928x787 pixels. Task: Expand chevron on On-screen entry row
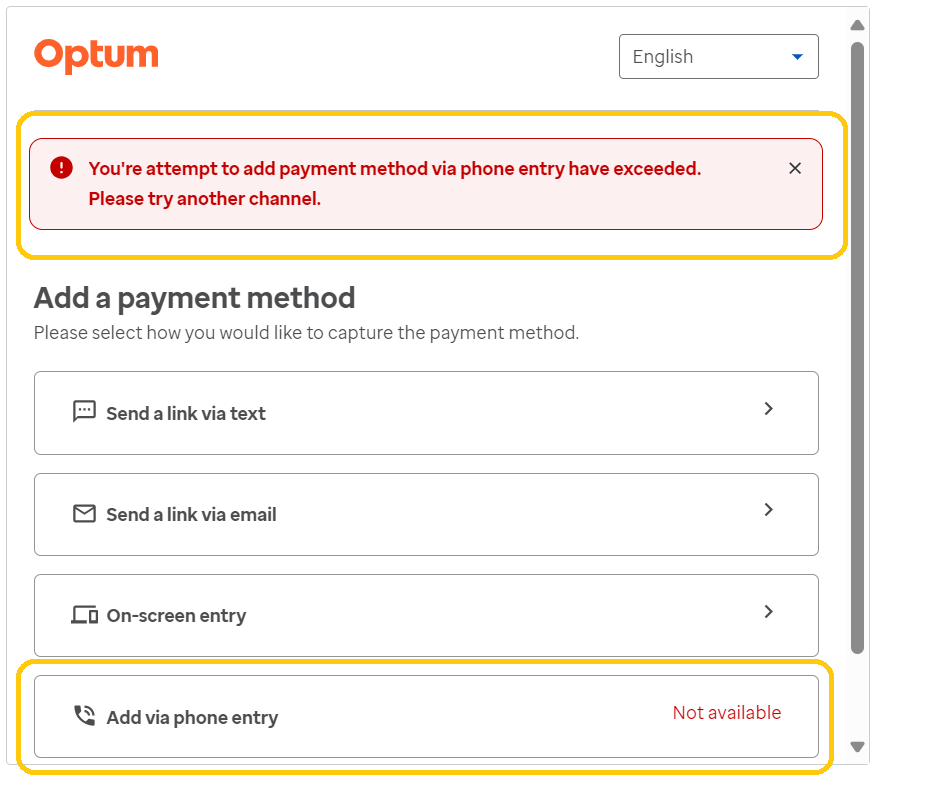click(768, 611)
